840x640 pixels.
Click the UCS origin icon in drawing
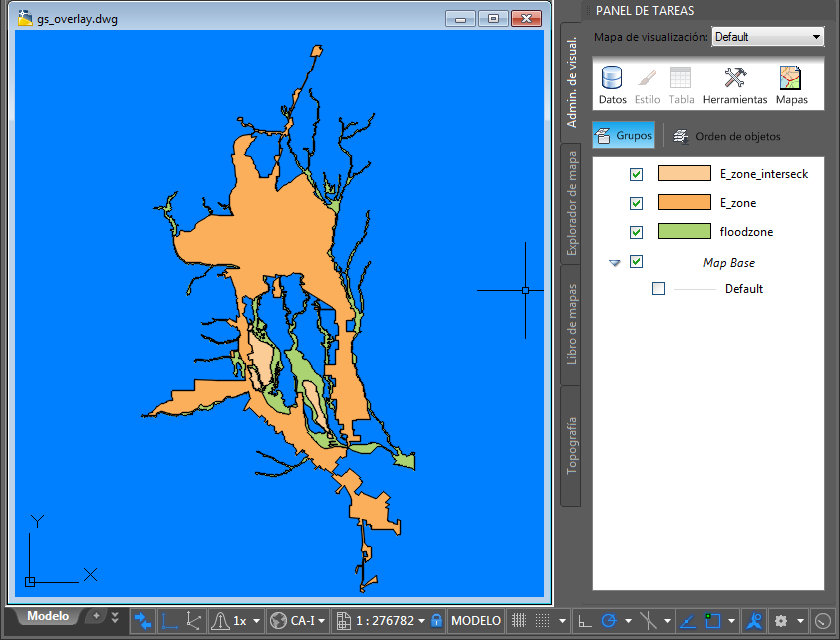(x=30, y=582)
